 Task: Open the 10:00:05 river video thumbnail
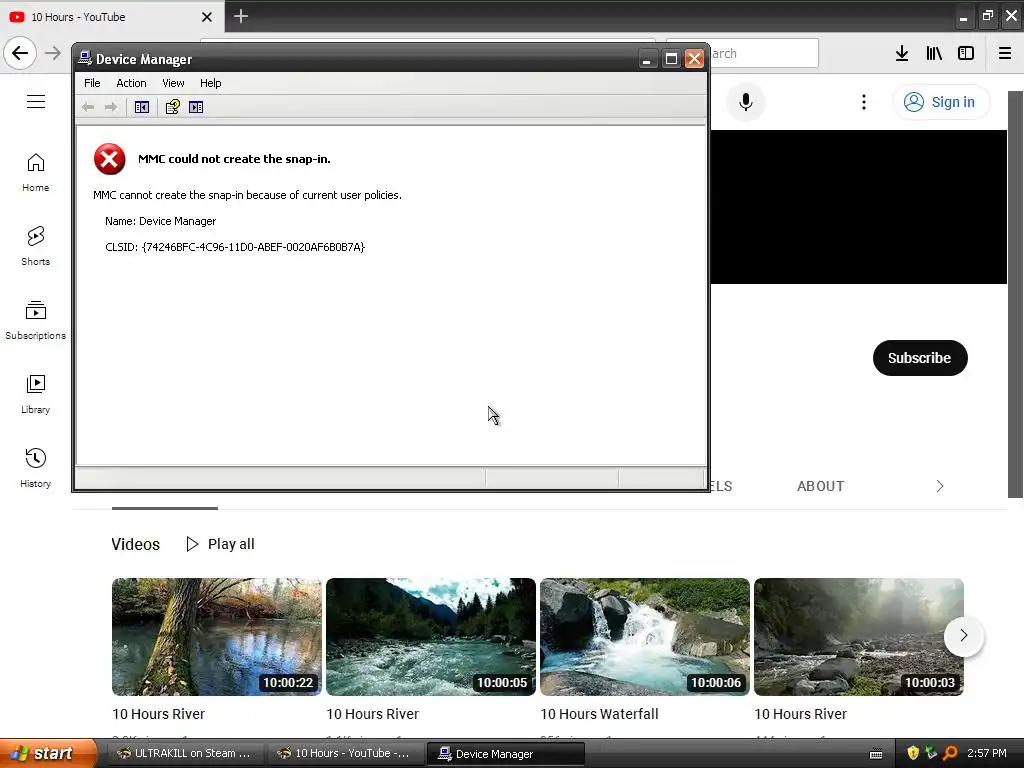tap(431, 637)
